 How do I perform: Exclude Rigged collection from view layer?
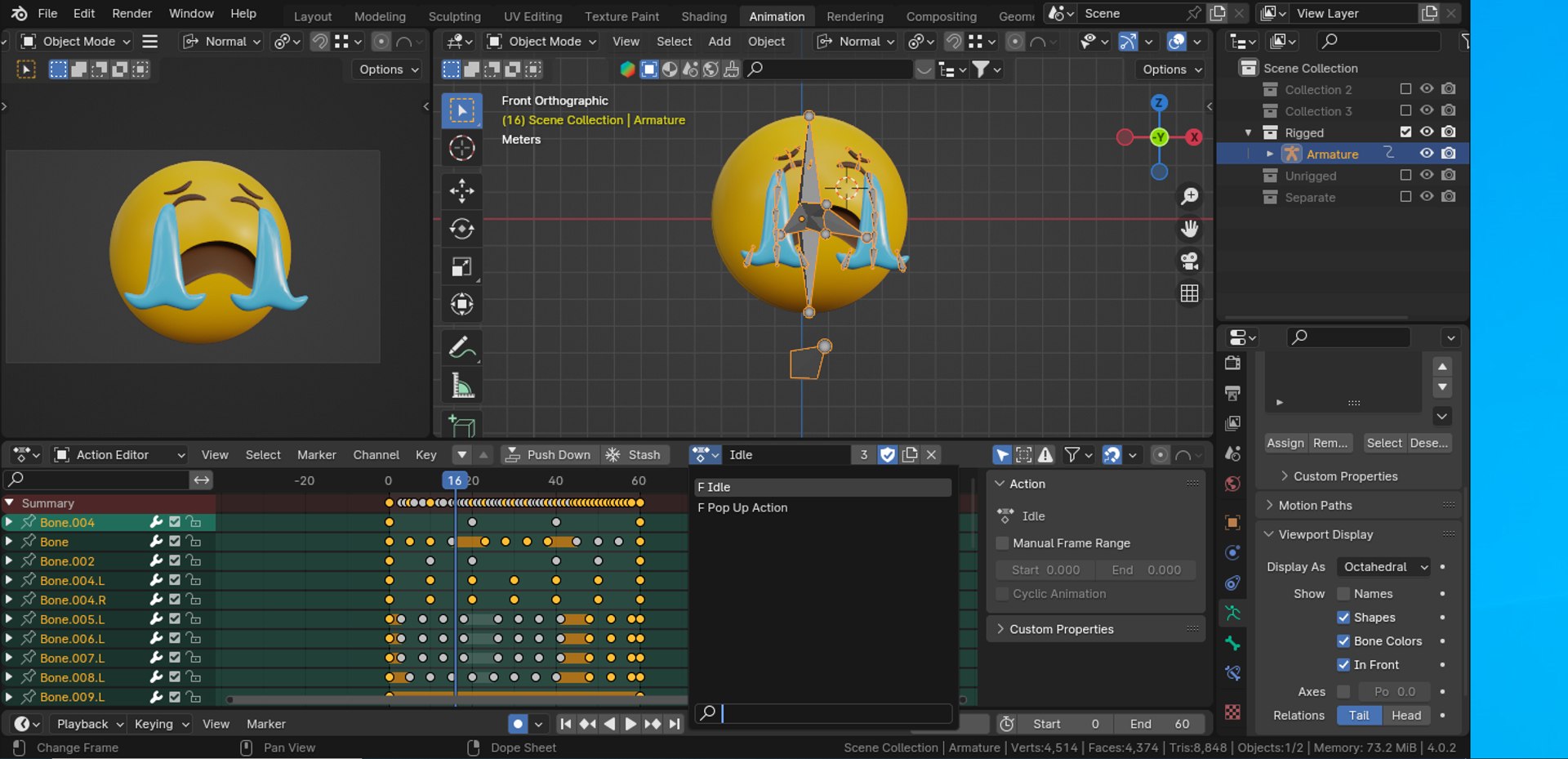pos(1405,132)
